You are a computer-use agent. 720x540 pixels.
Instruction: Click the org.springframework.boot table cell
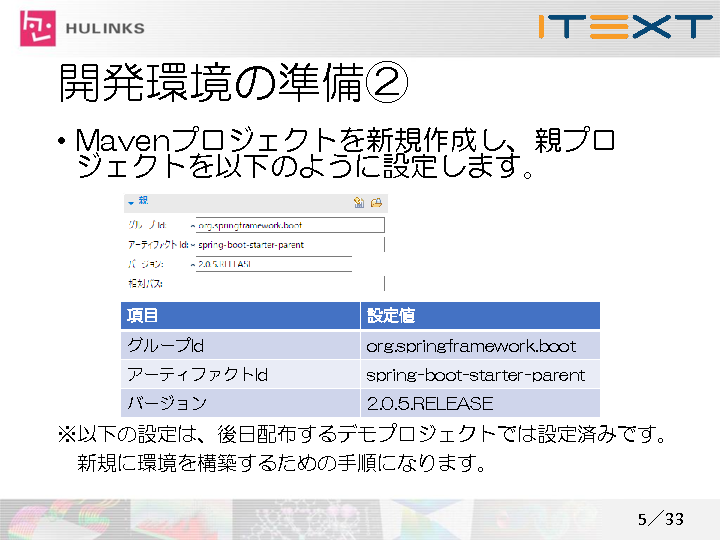pyautogui.click(x=480, y=346)
